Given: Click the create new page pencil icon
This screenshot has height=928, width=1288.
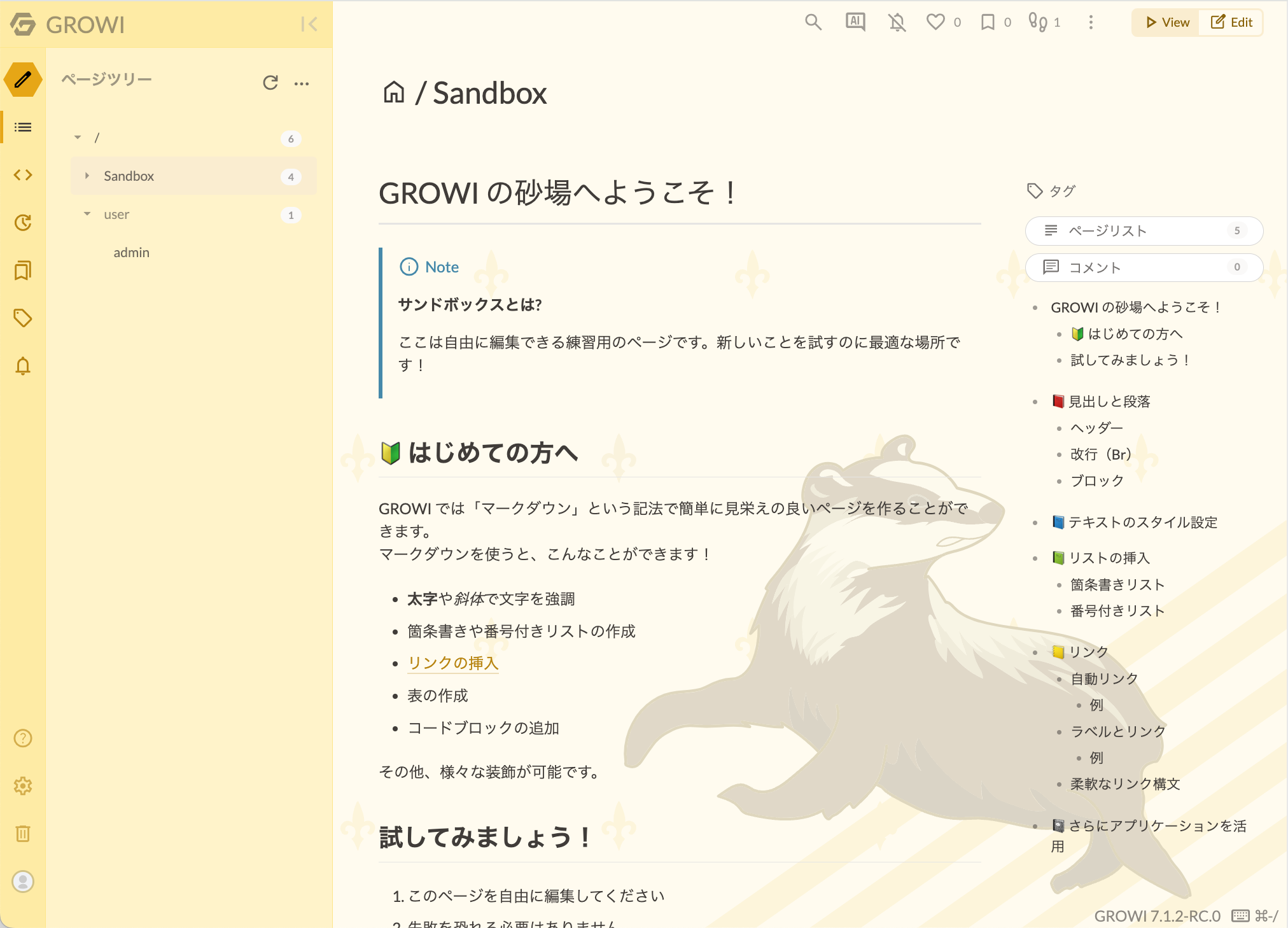Looking at the screenshot, I should 23,80.
